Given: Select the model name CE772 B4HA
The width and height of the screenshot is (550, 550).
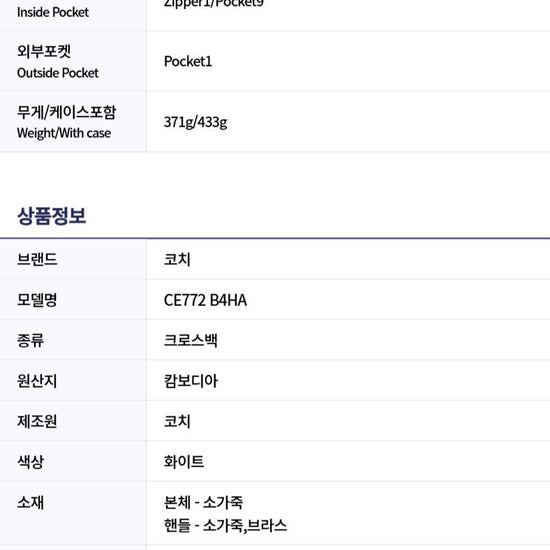Looking at the screenshot, I should click(205, 300).
